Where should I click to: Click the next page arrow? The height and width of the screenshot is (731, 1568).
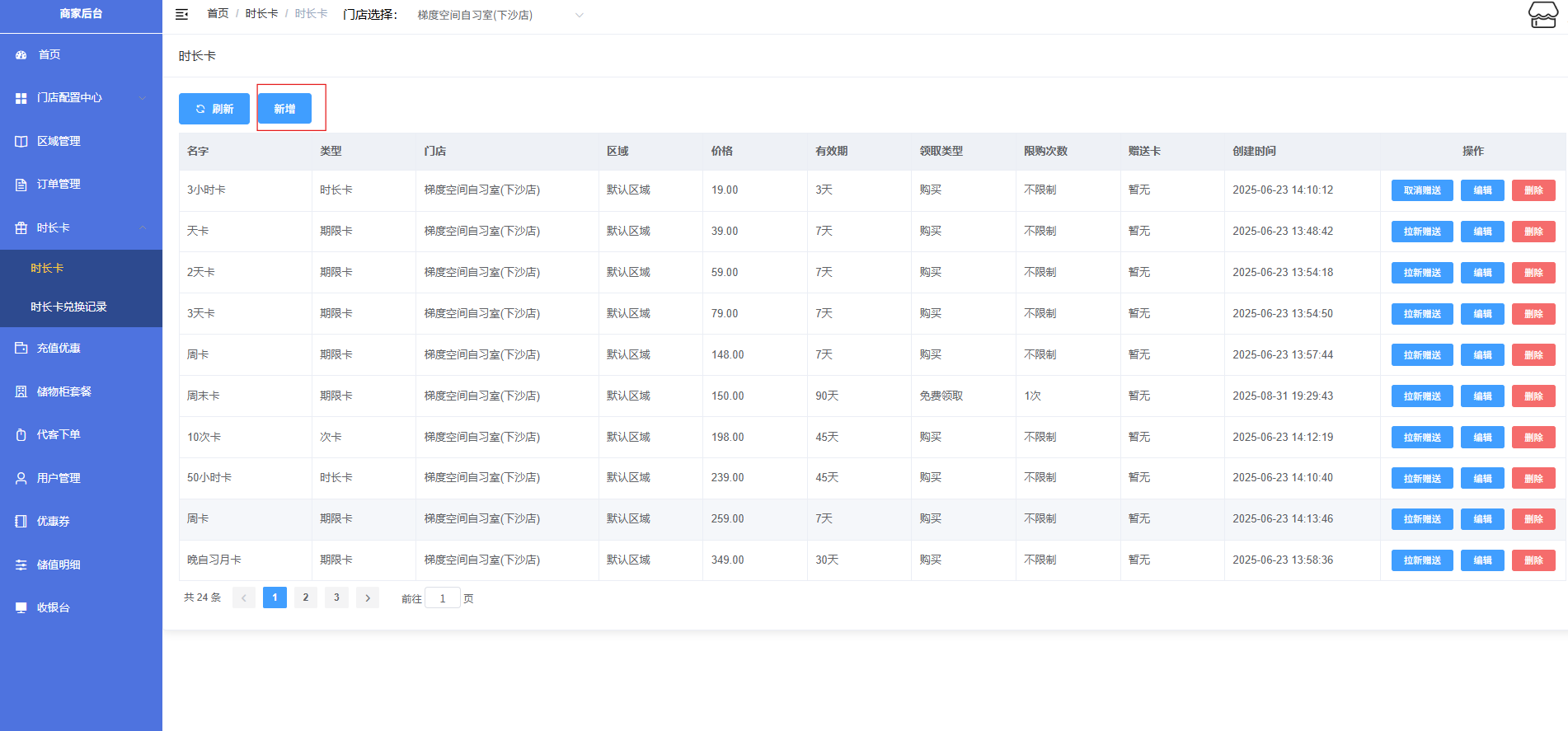368,597
